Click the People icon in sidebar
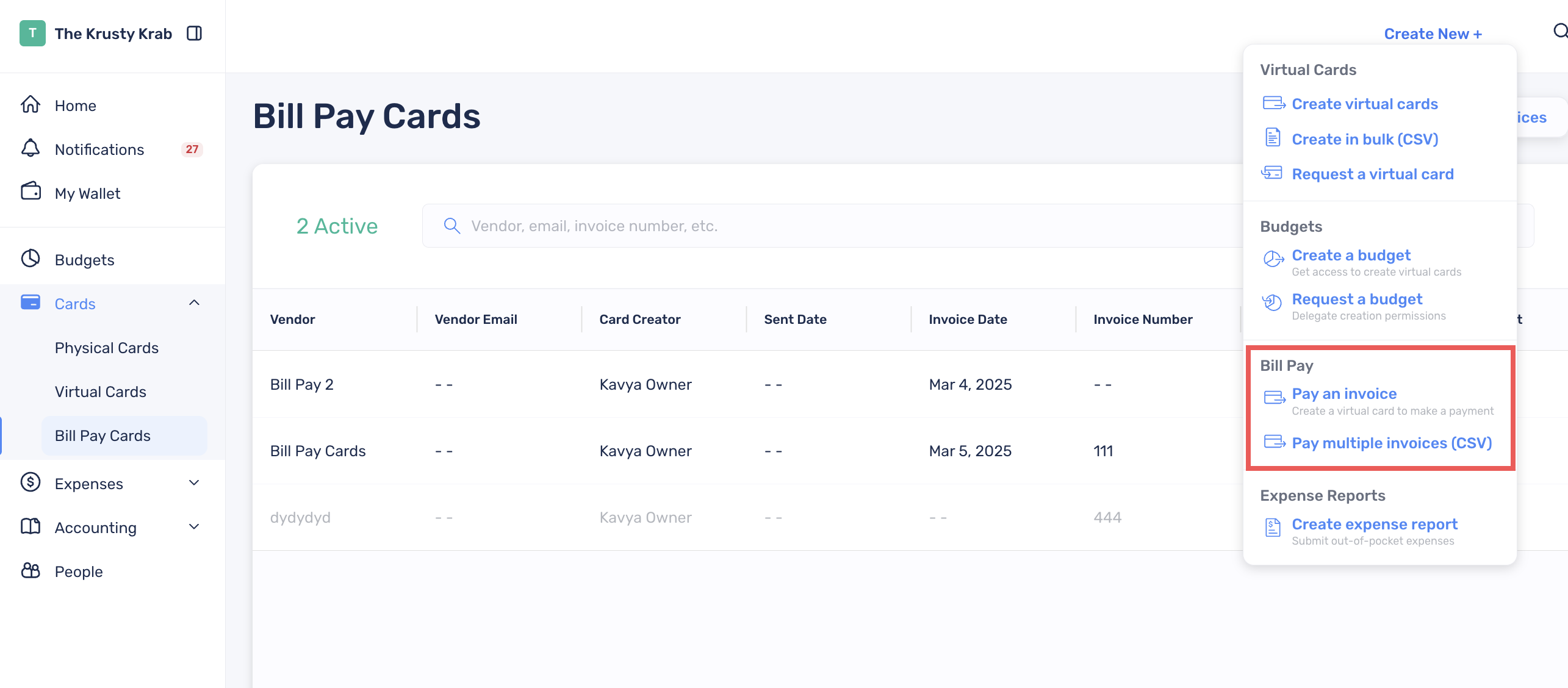This screenshot has height=688, width=1568. point(31,571)
